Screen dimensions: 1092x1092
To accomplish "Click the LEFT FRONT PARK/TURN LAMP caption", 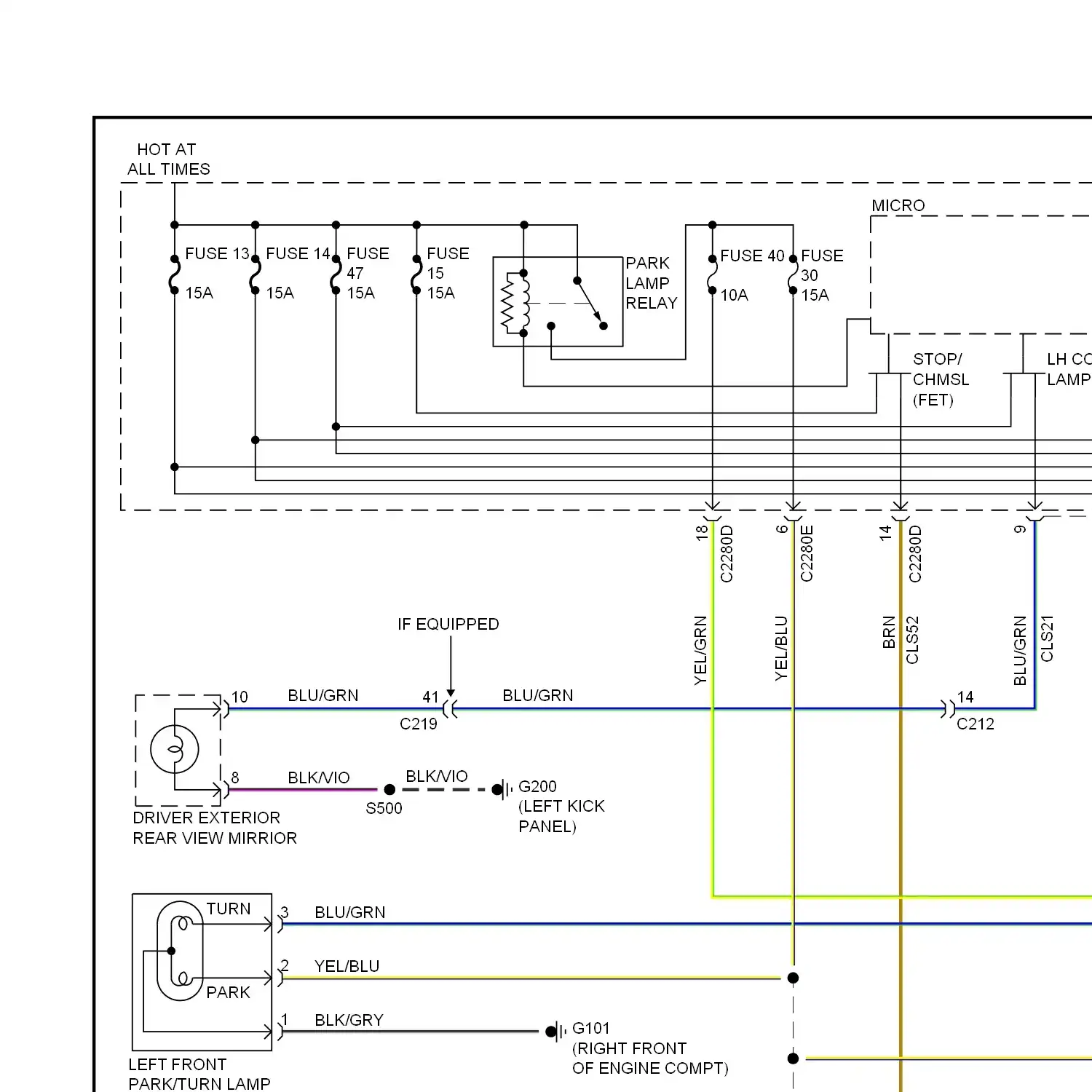I will click(199, 1074).
